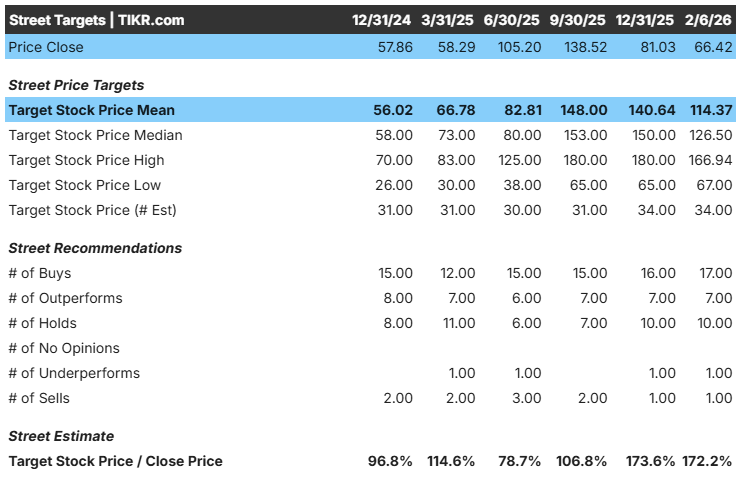Click the Street Price Targets section heading

click(x=76, y=85)
